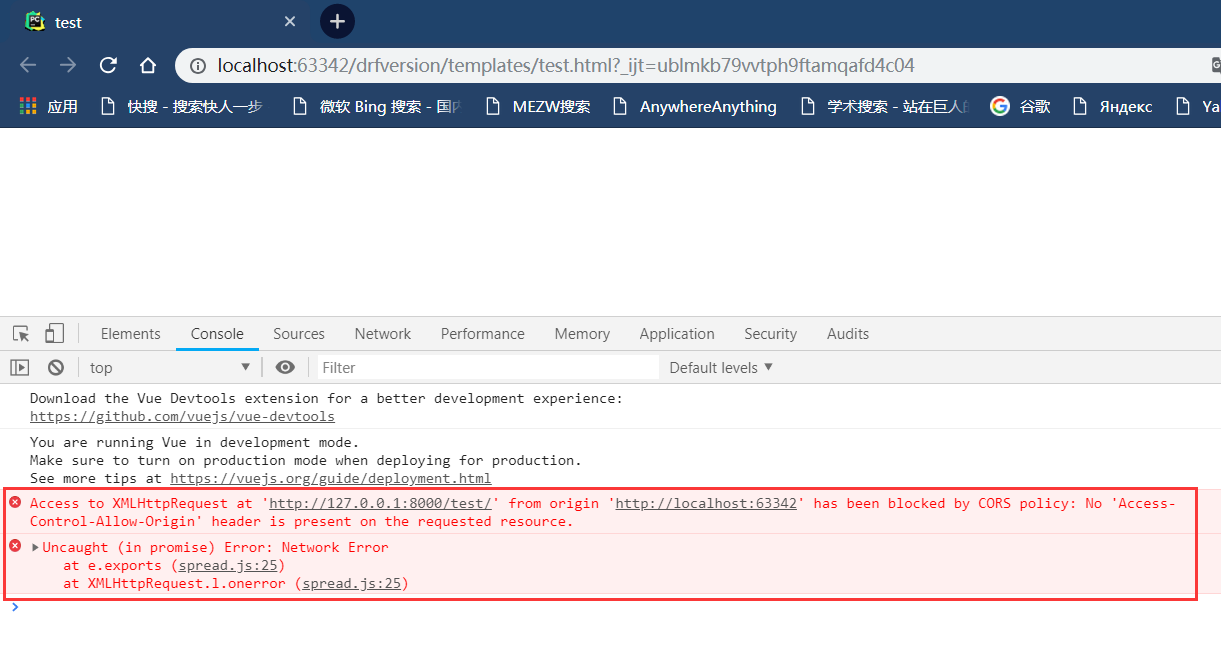This screenshot has height=669, width=1221.
Task: Switch to the Elements tab
Action: tap(130, 334)
